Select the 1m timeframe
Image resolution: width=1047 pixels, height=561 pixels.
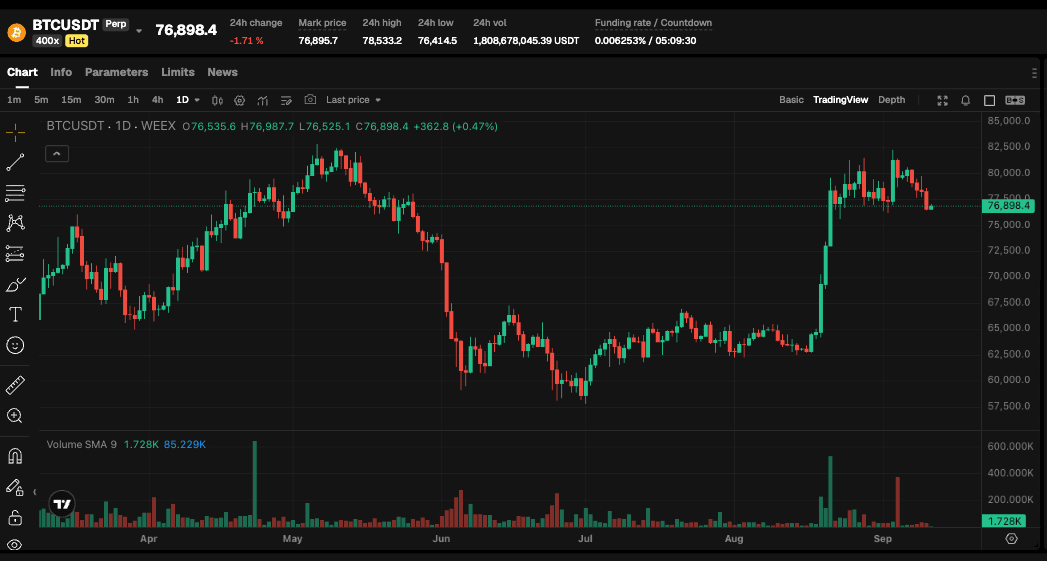point(14,100)
